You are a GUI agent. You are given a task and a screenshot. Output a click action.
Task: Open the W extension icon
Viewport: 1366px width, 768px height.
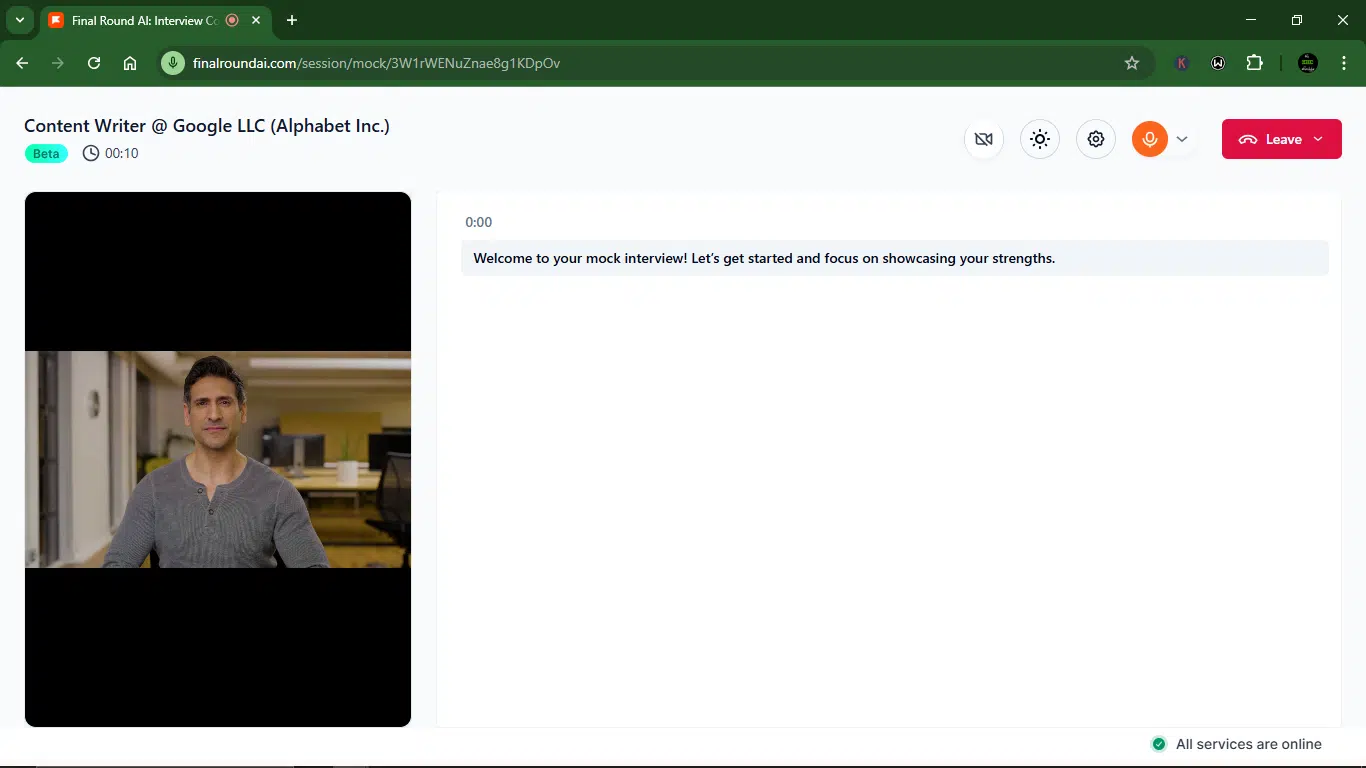click(1218, 63)
